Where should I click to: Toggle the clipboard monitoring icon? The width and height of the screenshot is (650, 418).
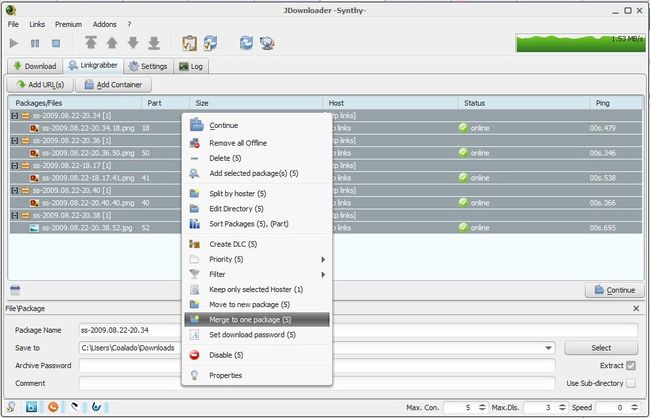189,43
